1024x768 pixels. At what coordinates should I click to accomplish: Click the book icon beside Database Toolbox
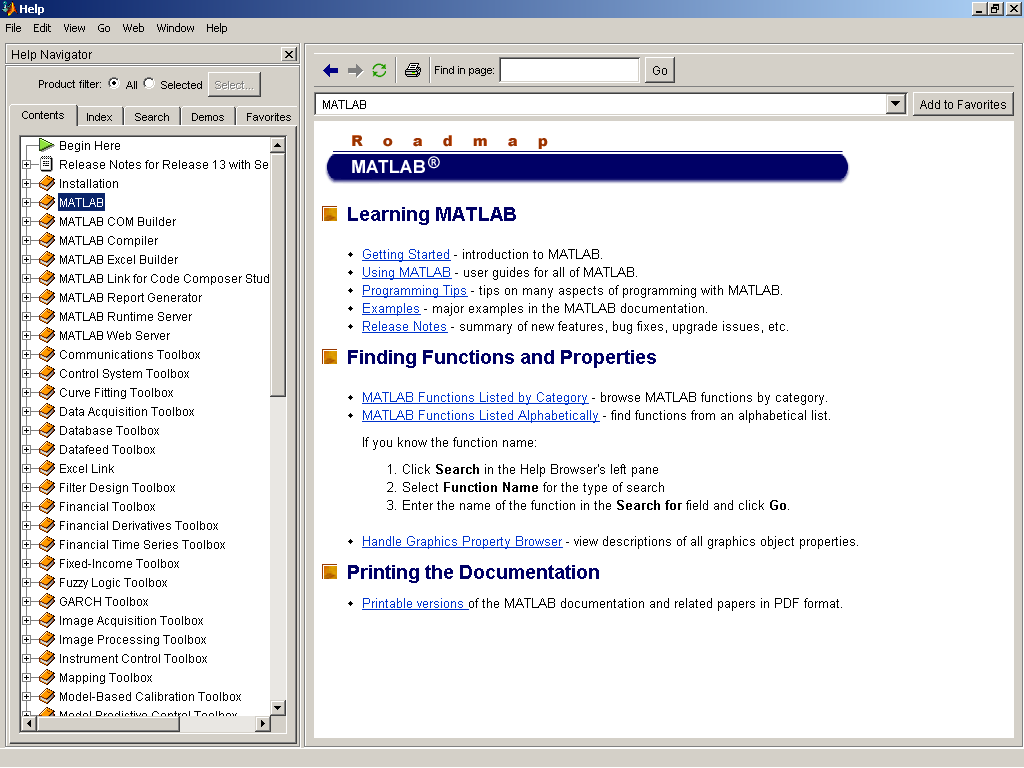pos(46,429)
